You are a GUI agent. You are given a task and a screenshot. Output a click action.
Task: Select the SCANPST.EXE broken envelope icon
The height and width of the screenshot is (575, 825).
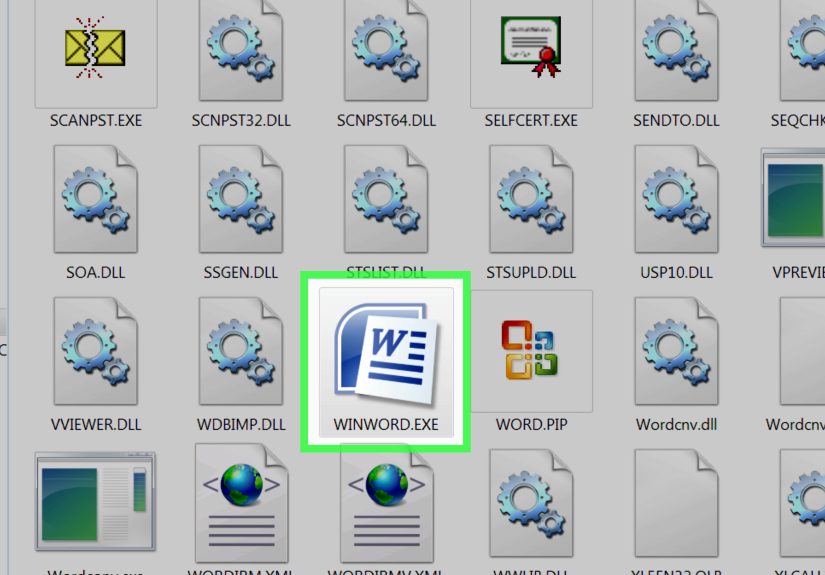pyautogui.click(x=95, y=48)
